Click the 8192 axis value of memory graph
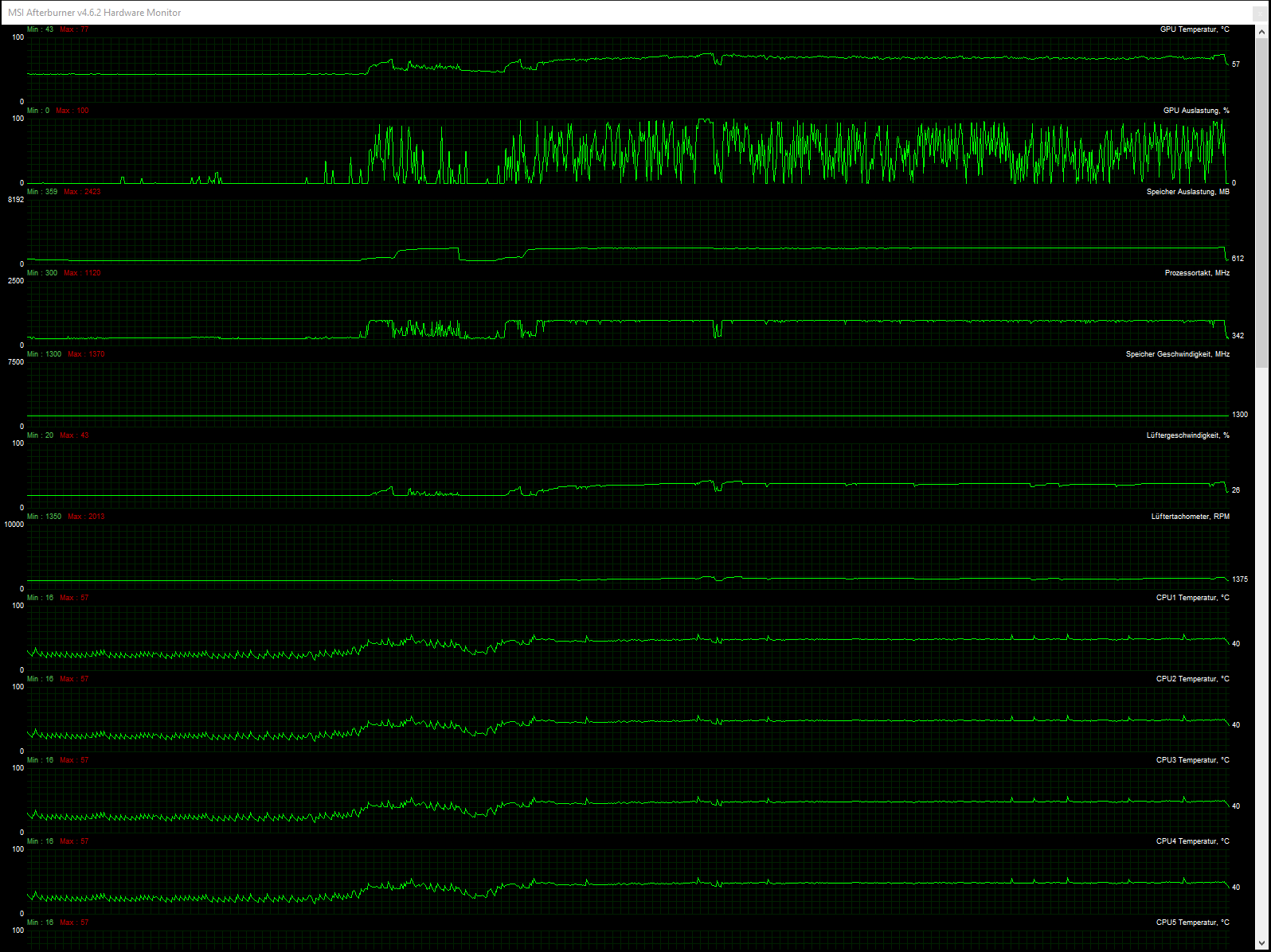The image size is (1271, 952). point(16,200)
